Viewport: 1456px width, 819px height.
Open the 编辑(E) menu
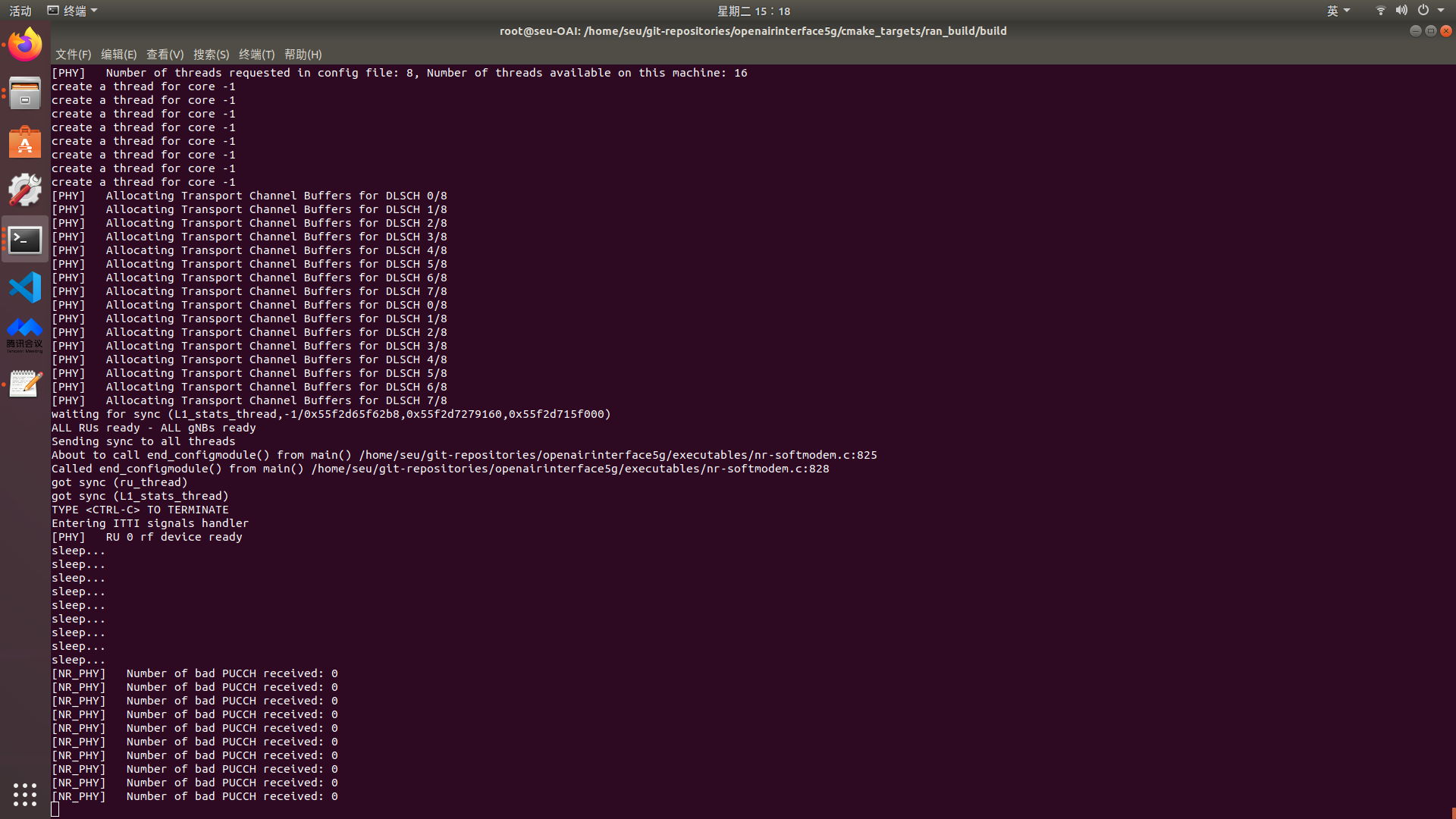tap(118, 55)
